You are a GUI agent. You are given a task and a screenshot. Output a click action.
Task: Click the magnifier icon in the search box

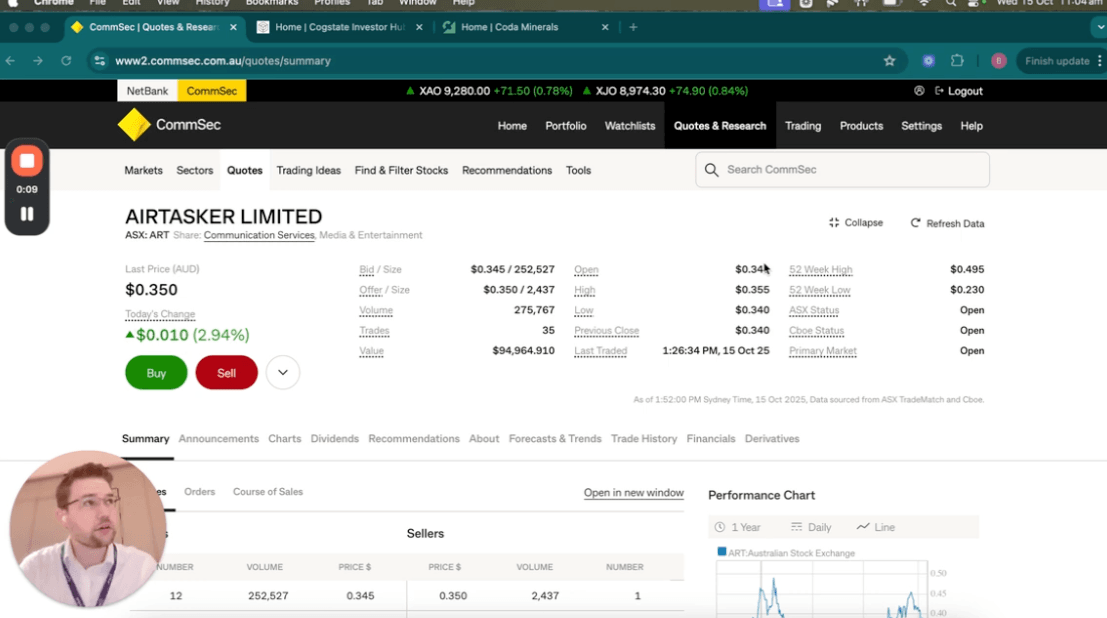[712, 170]
